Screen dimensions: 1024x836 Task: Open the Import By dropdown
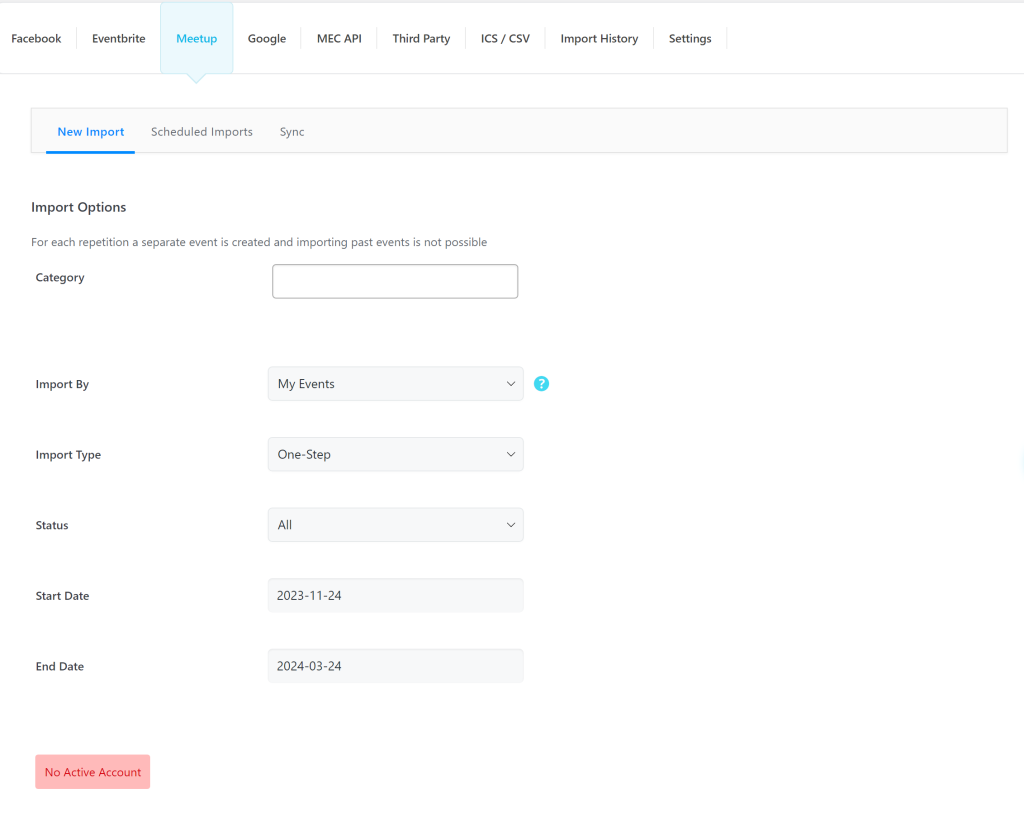tap(395, 383)
